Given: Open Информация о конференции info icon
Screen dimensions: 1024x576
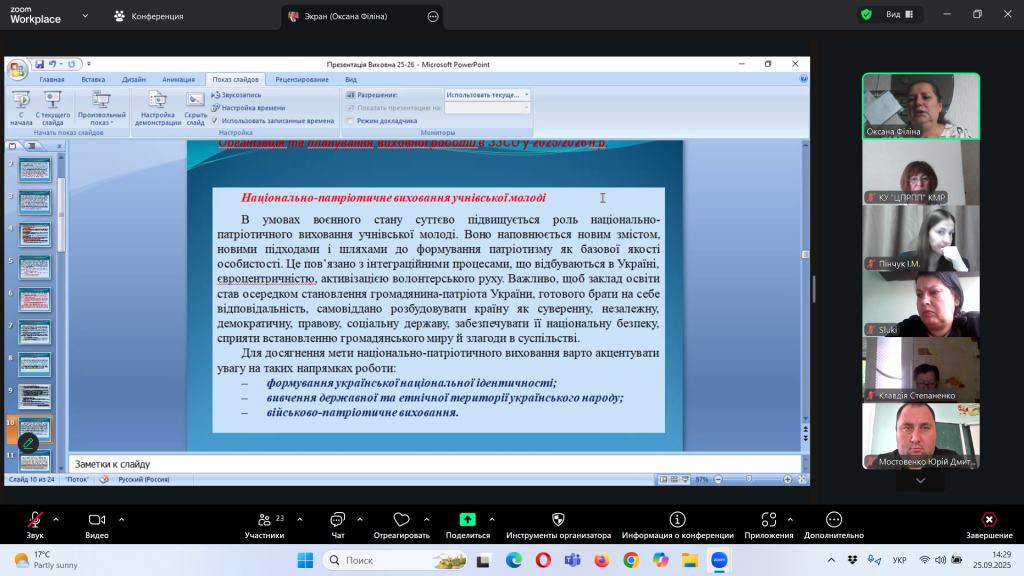Looking at the screenshot, I should click(677, 520).
